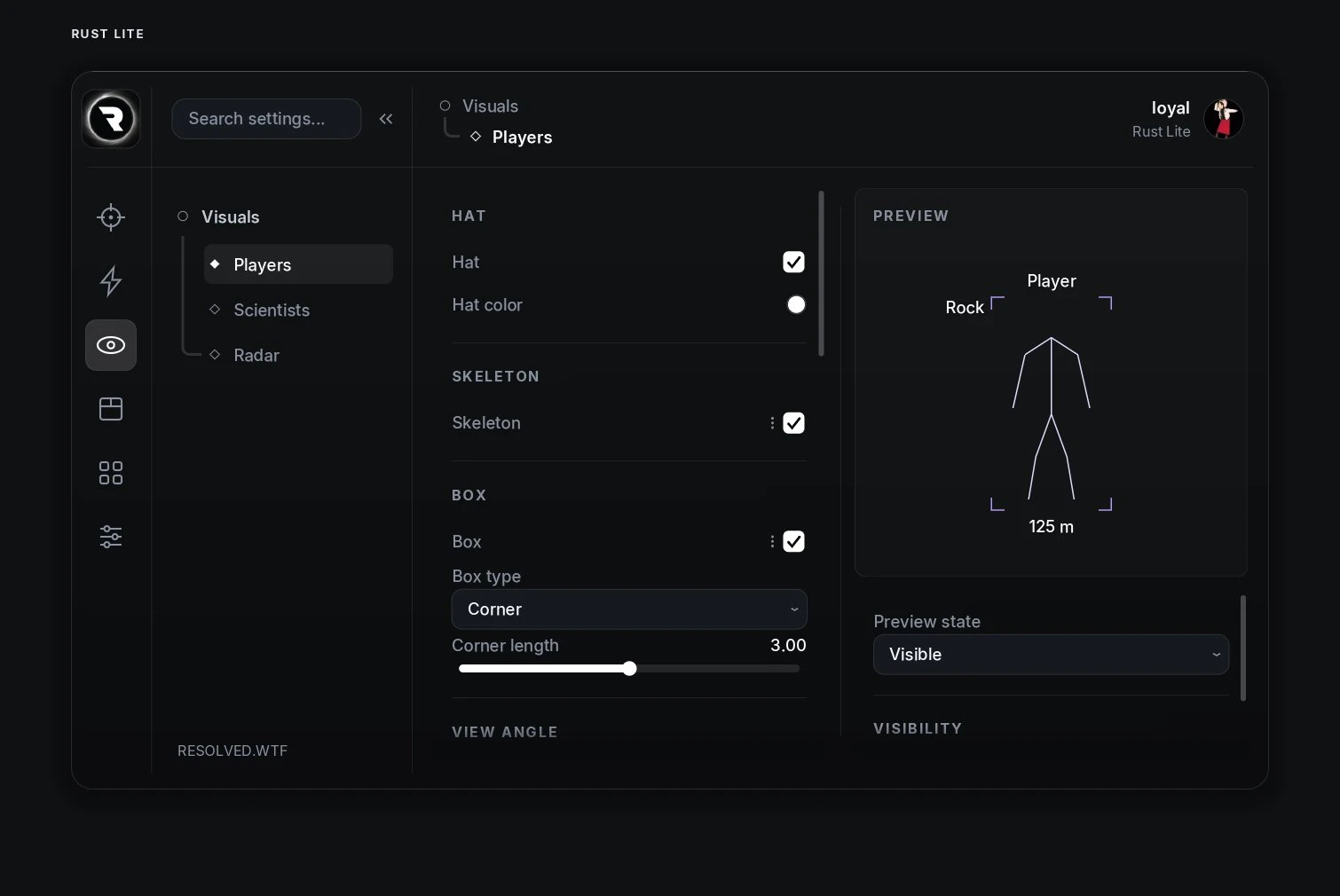This screenshot has width=1340, height=896.
Task: Collapse the Visuals tree group
Action: coord(183,216)
